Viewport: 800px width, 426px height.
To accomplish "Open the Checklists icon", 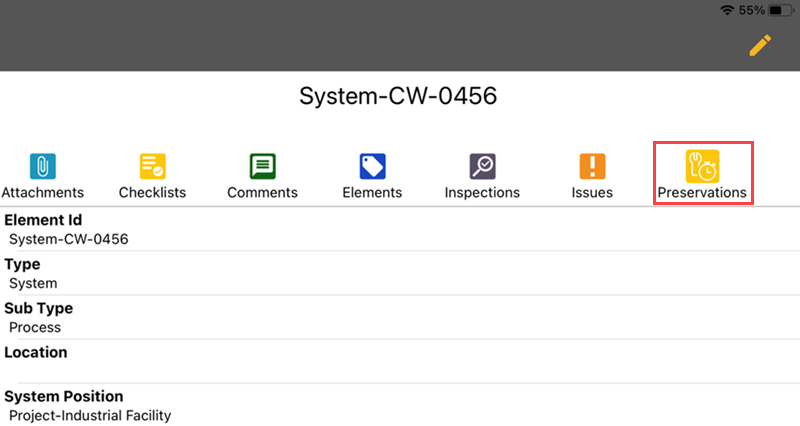I will [153, 166].
